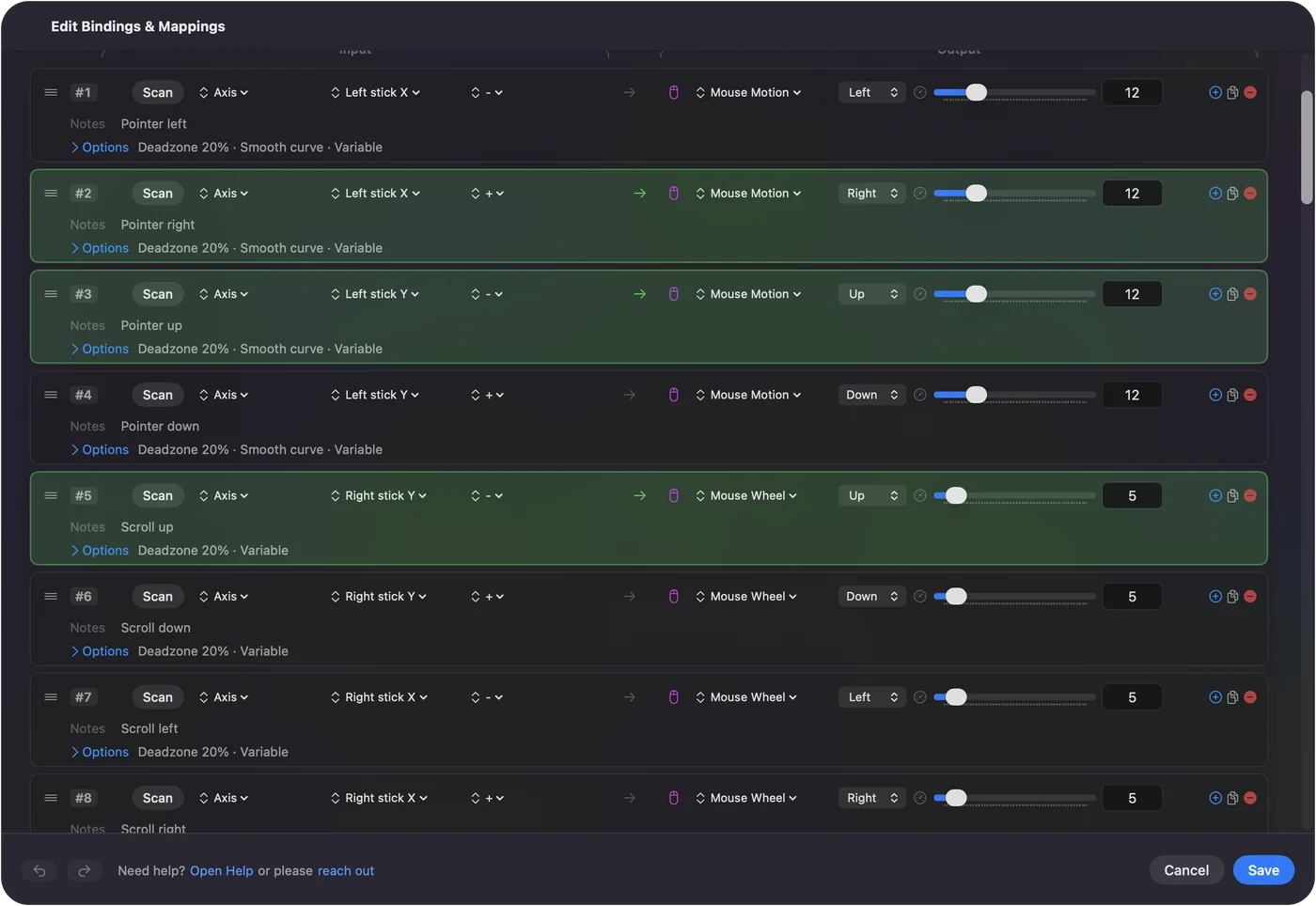1316x906 pixels.
Task: Click the reach out link
Action: (x=346, y=871)
